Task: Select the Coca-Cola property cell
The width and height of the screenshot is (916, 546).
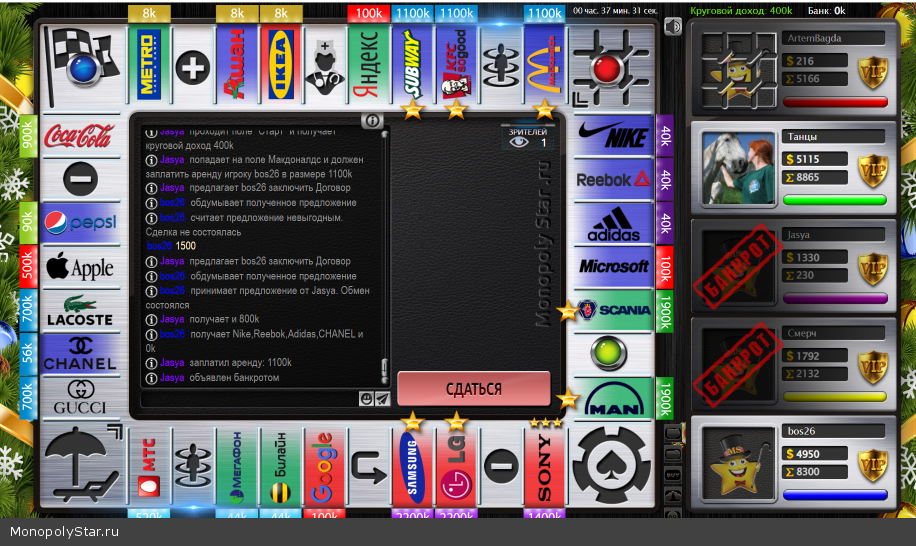Action: [x=81, y=137]
